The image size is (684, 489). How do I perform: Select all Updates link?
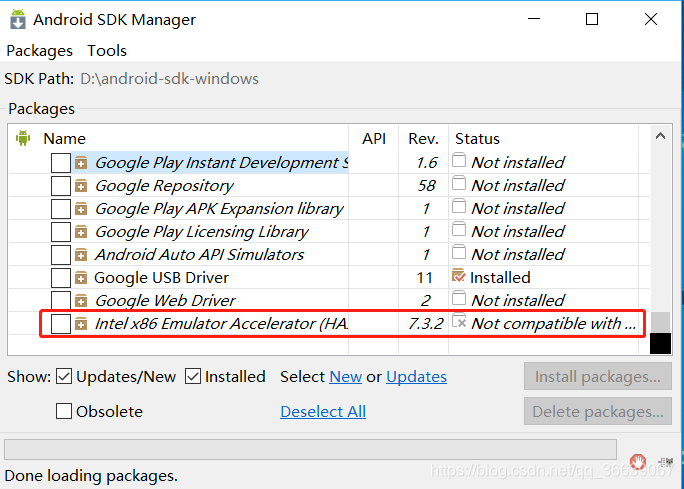coord(416,376)
